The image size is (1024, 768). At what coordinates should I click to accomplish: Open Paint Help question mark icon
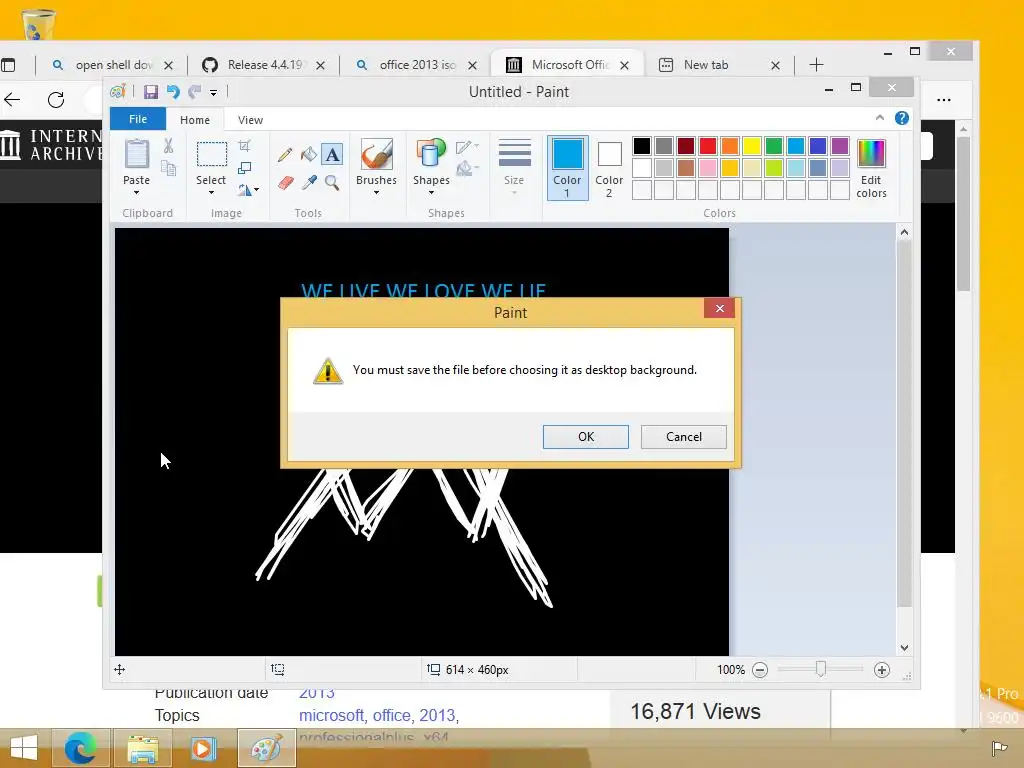[x=902, y=118]
